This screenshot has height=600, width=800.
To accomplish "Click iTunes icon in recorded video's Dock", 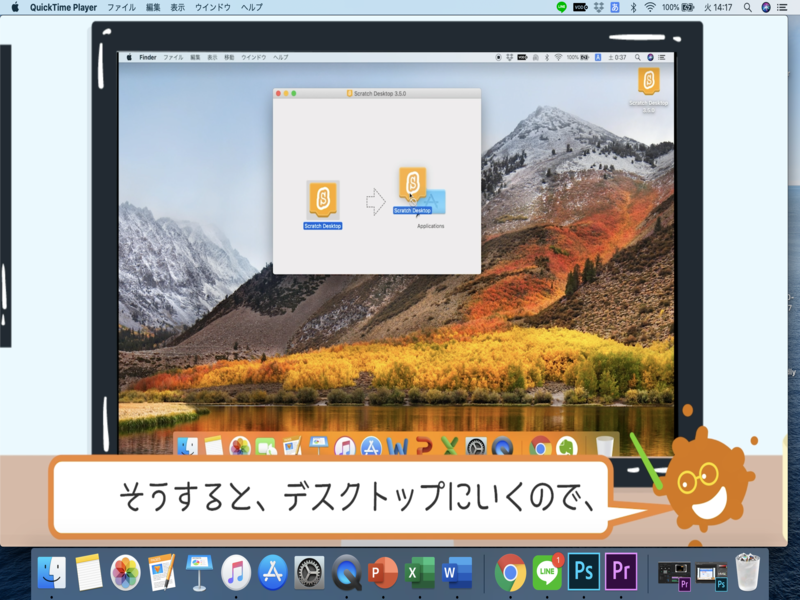I will [345, 446].
